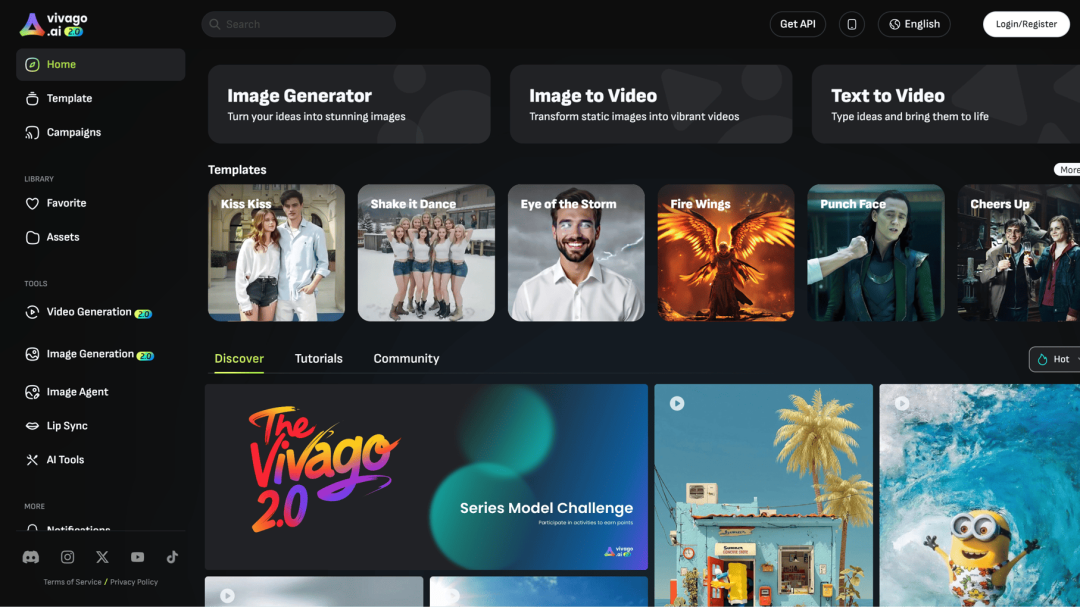Click the Image Generation icon
The height and width of the screenshot is (607, 1080).
tap(32, 354)
